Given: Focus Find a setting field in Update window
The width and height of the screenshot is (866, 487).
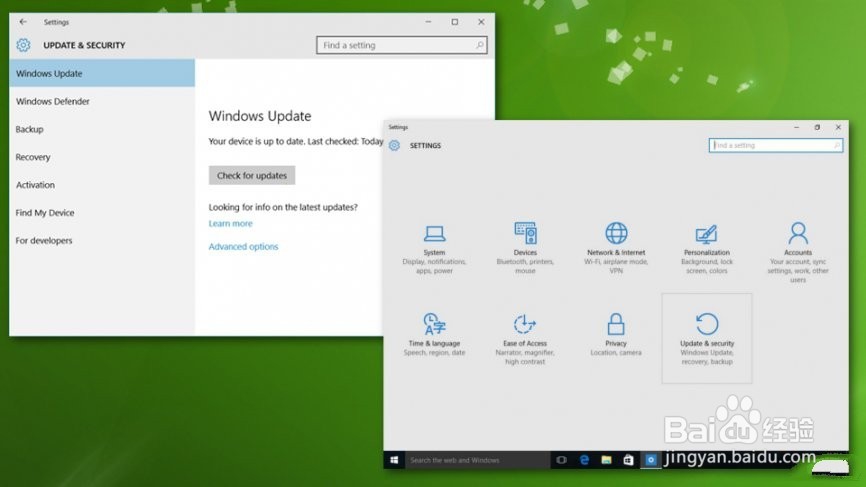Looking at the screenshot, I should [x=402, y=45].
